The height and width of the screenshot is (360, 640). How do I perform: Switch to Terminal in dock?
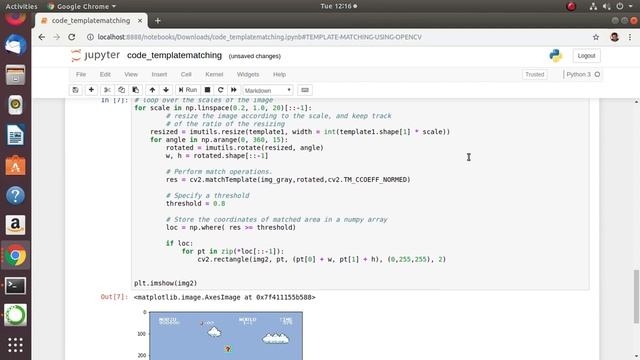(x=16, y=286)
